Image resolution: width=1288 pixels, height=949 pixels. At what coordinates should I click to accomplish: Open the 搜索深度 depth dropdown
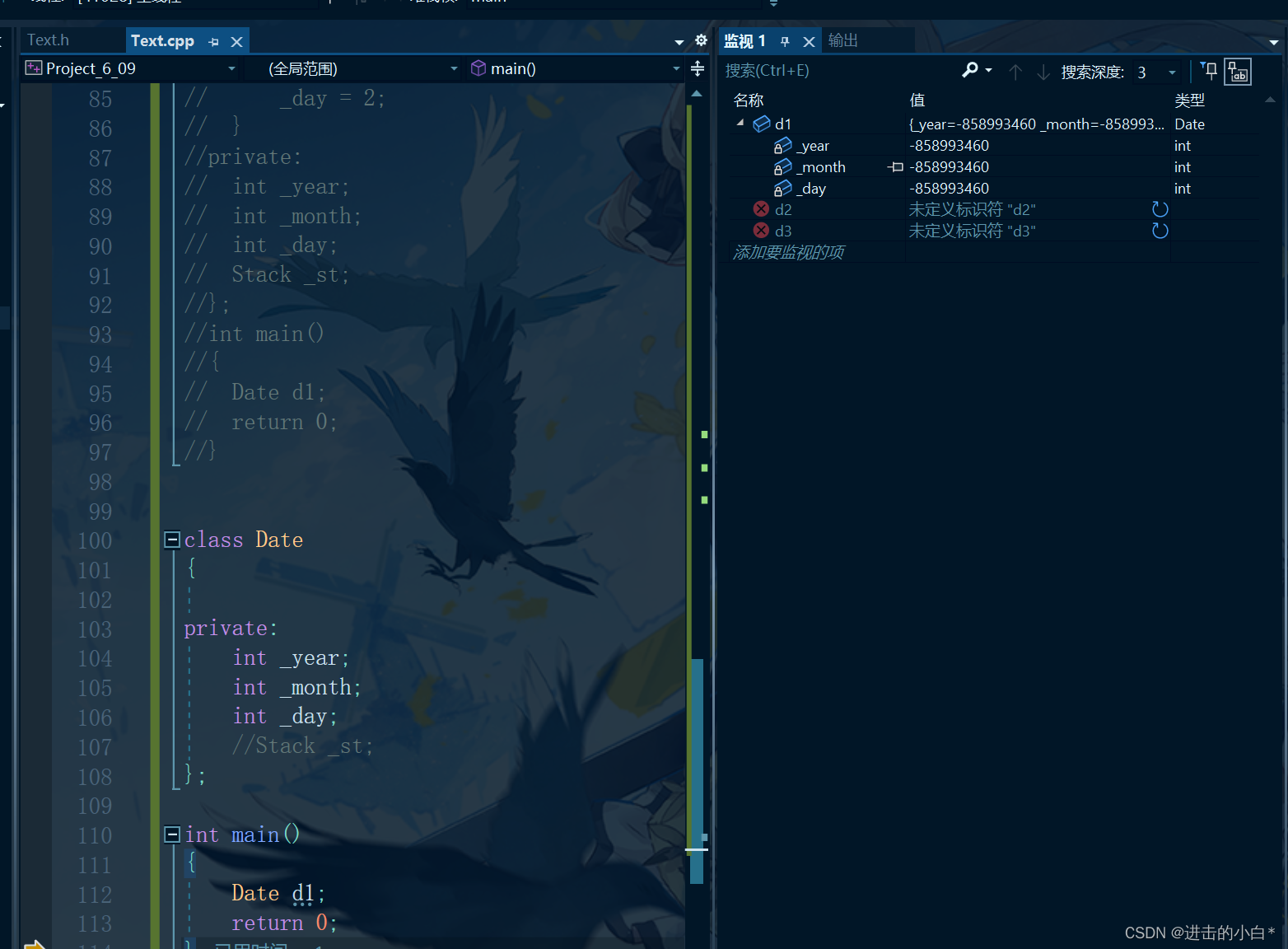tap(1156, 72)
